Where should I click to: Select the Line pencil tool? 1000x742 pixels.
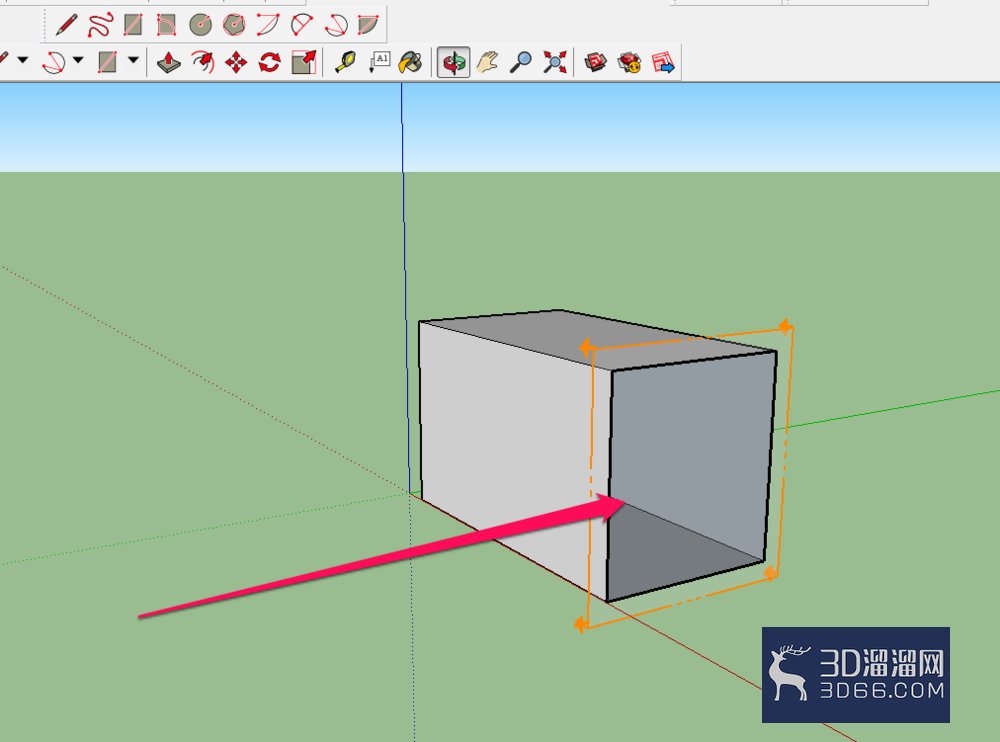(x=66, y=25)
